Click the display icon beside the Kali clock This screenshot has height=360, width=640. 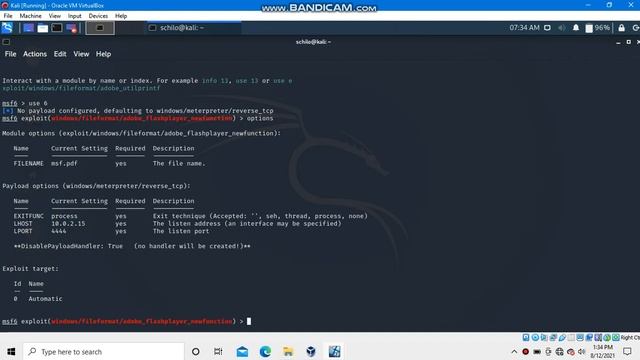point(547,28)
